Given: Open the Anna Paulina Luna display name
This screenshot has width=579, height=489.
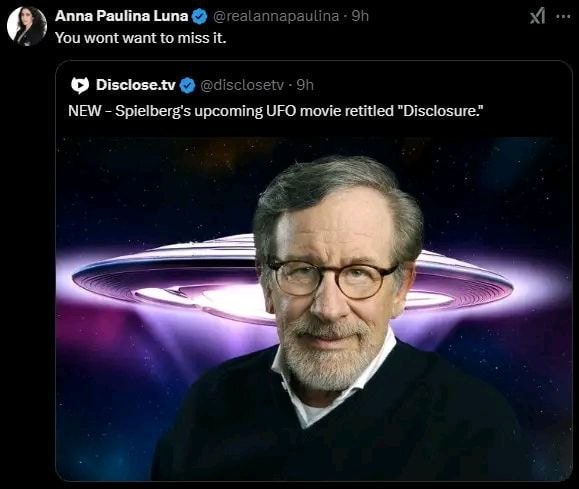Looking at the screenshot, I should click(121, 16).
